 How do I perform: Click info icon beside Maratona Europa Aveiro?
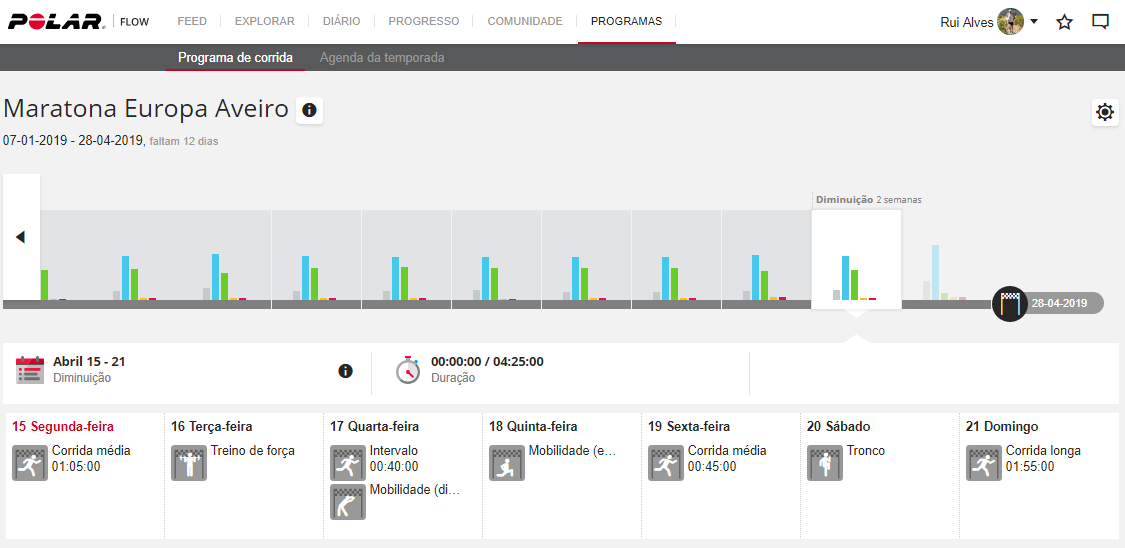(309, 110)
